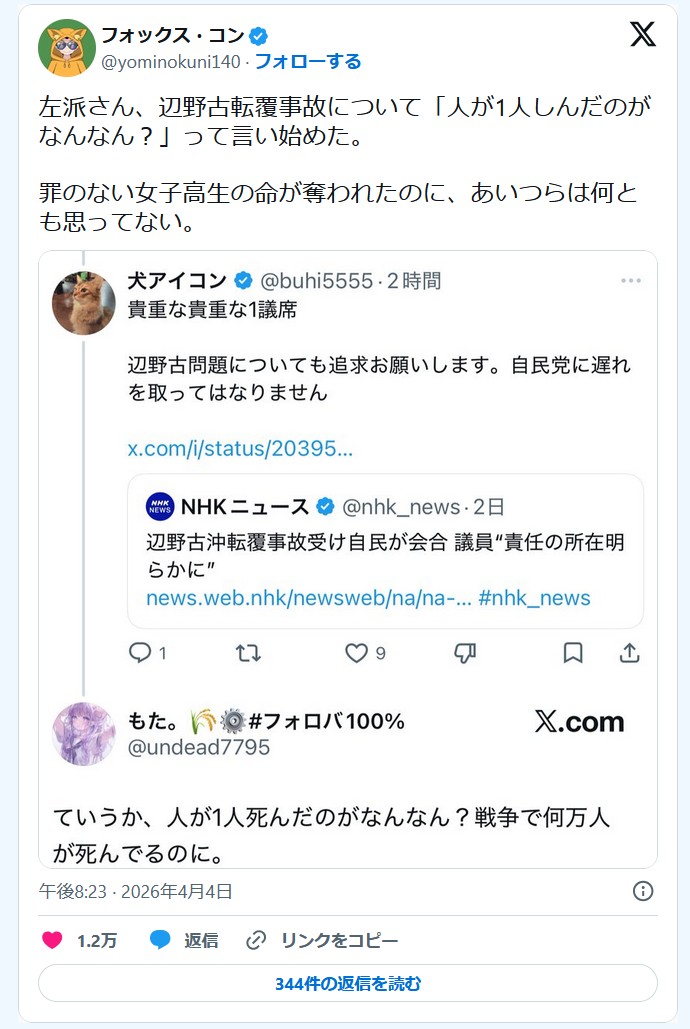This screenshot has height=1029, width=690.
Task: Click もた。 user avatar thumbnail
Action: [84, 733]
